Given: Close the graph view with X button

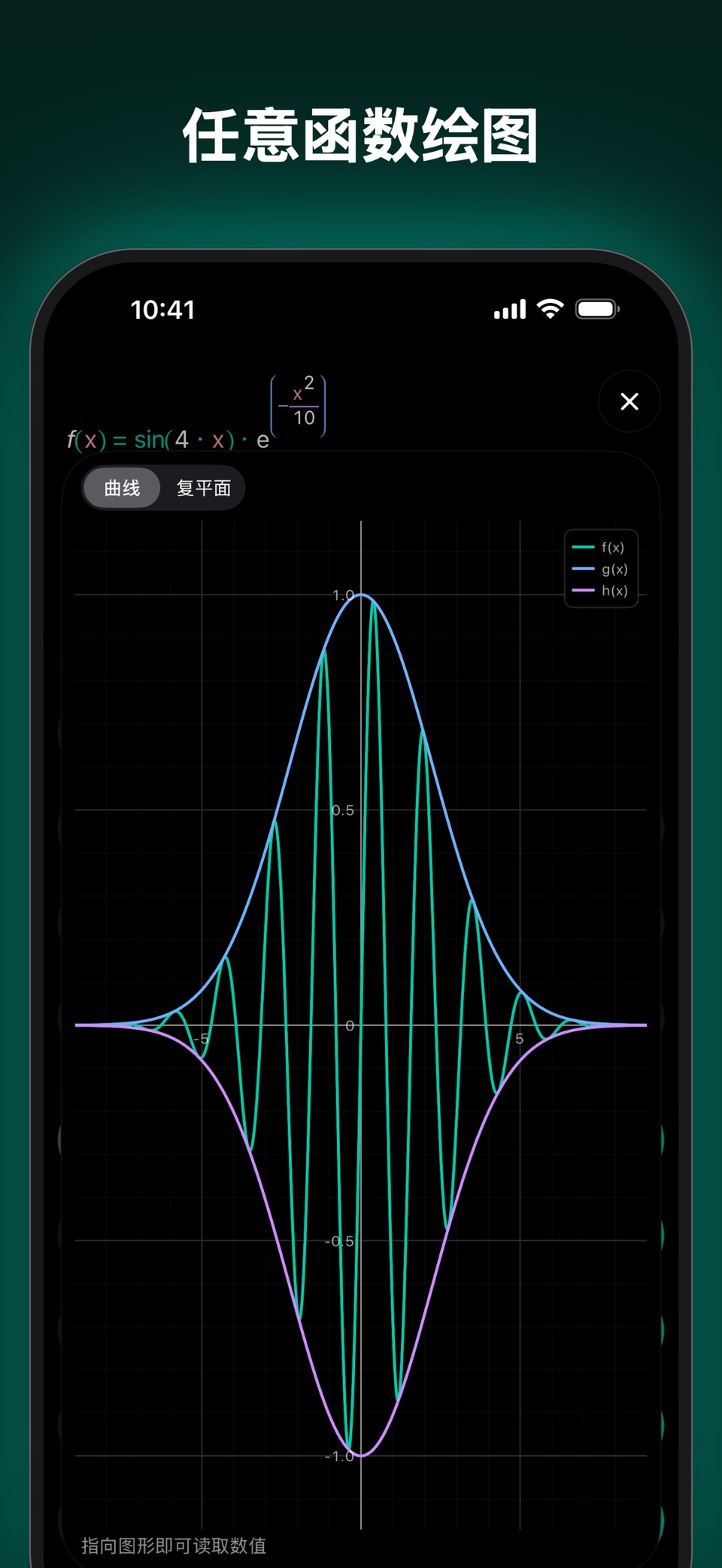Looking at the screenshot, I should (629, 401).
